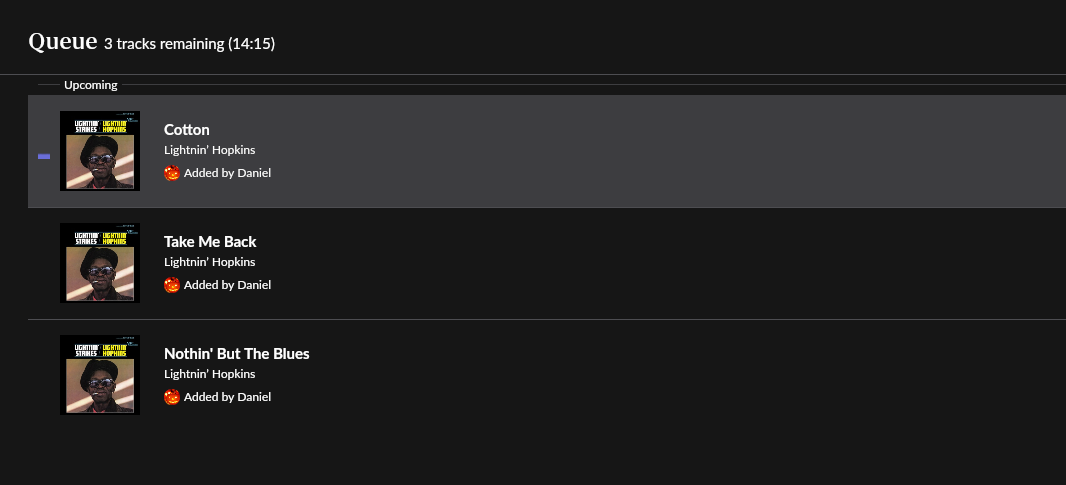Click the Upcoming section label
Screen dimensions: 1066x485
tap(90, 85)
